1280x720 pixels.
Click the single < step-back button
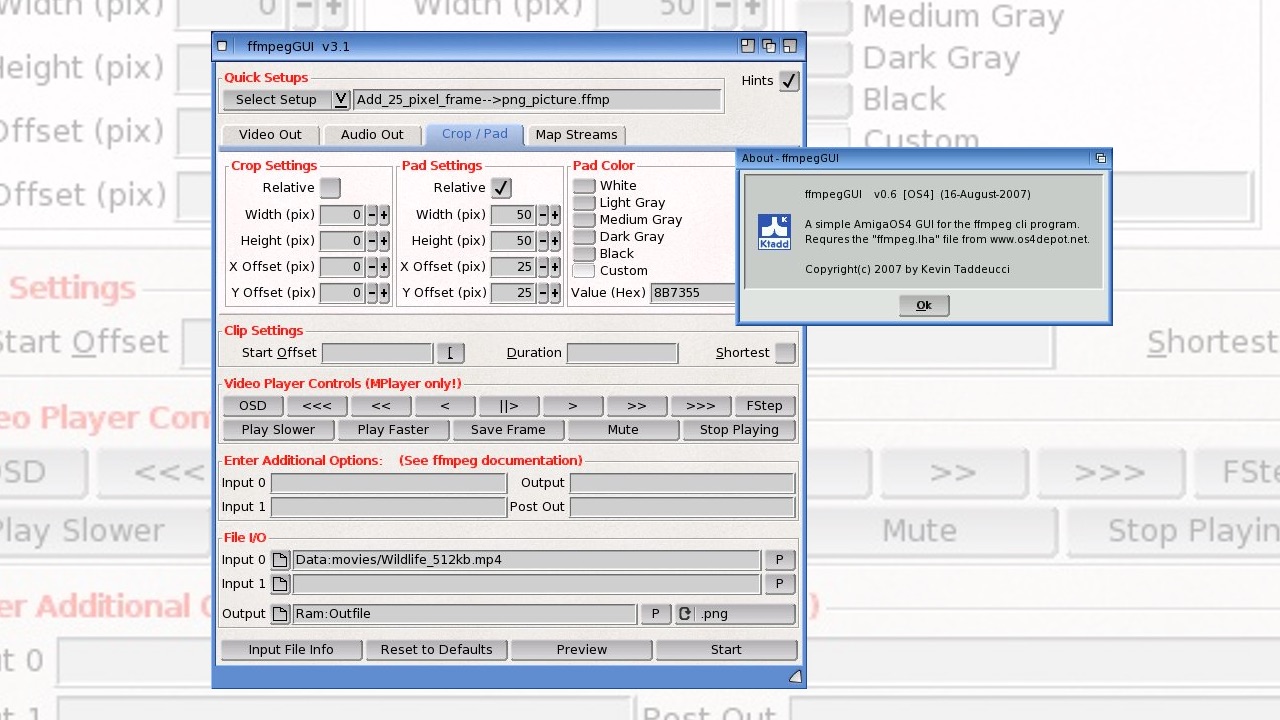point(445,406)
